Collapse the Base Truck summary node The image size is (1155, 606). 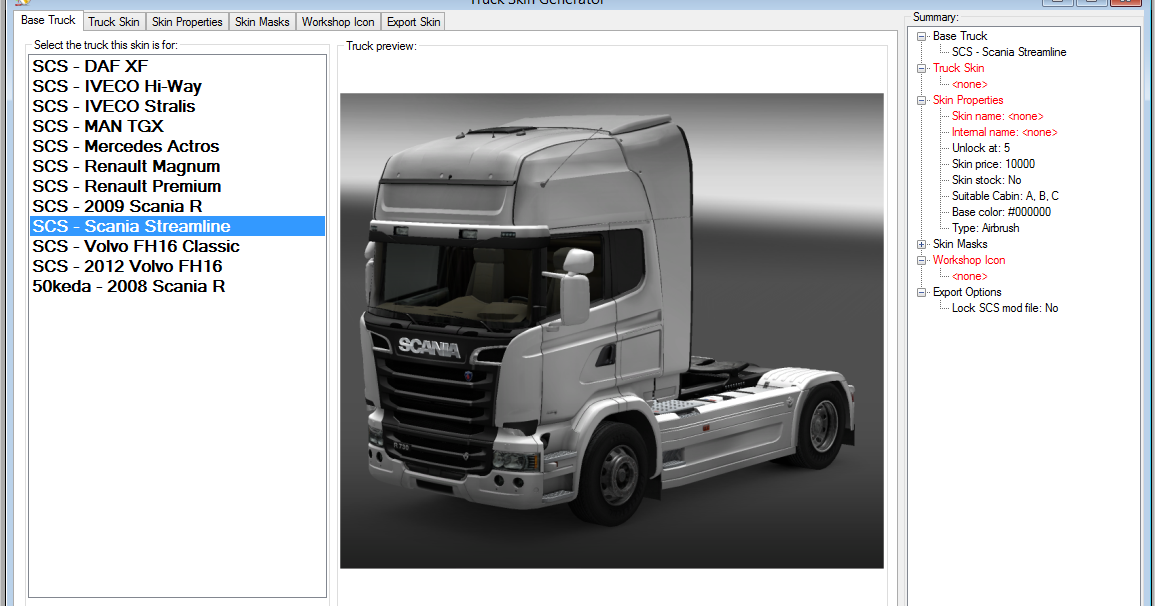(x=922, y=36)
